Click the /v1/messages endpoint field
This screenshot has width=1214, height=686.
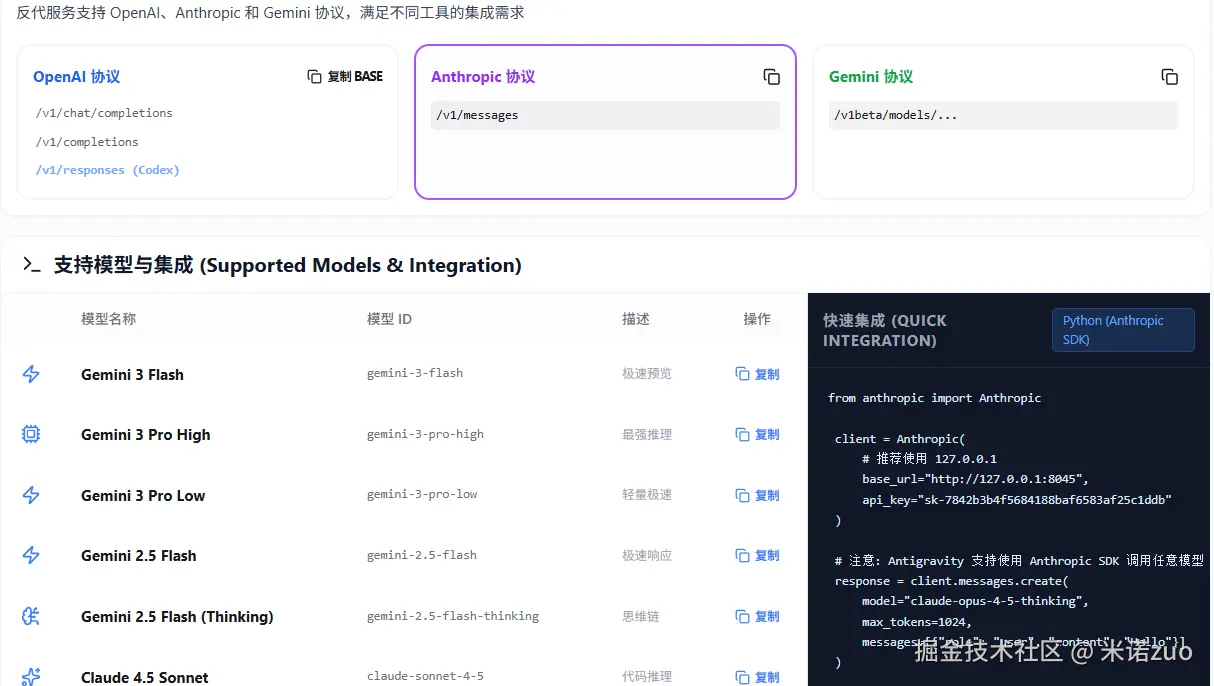point(605,115)
